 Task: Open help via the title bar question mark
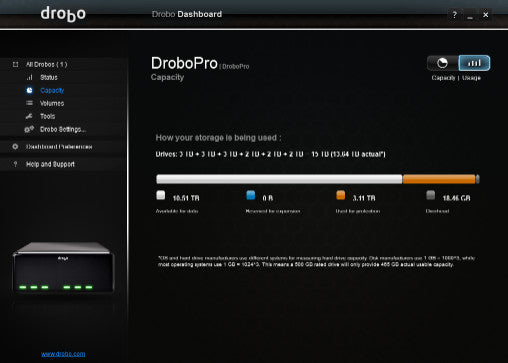coord(454,15)
